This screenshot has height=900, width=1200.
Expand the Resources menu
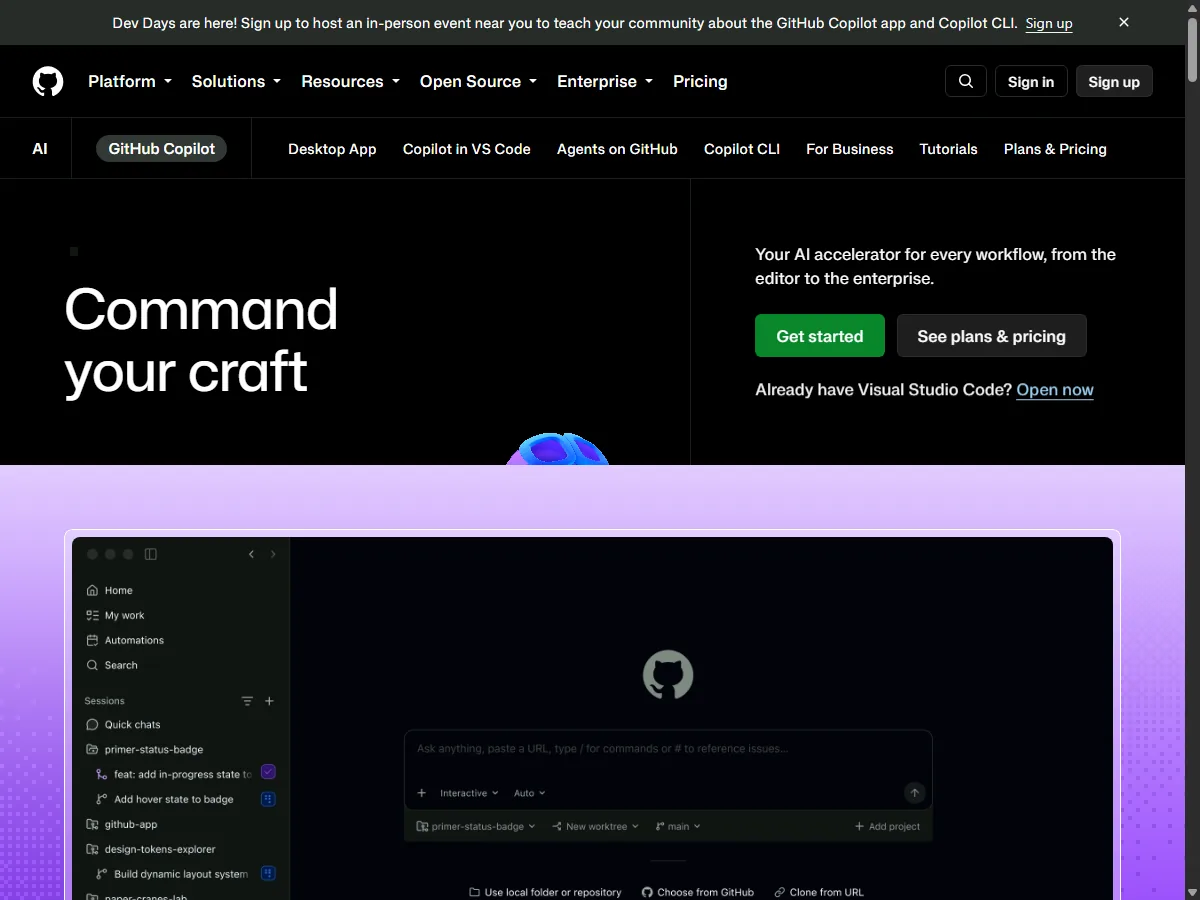350,81
